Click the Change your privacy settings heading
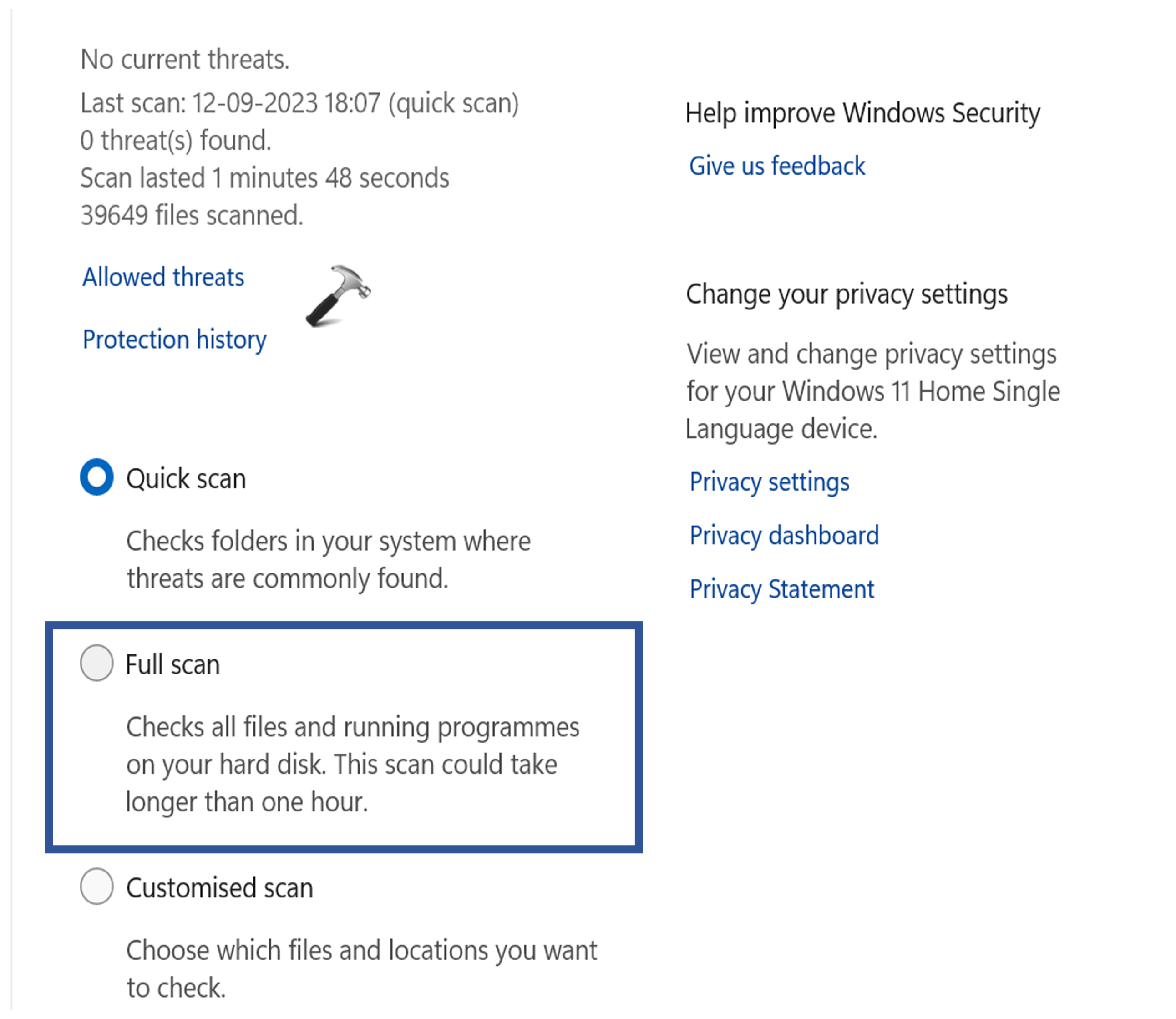The height and width of the screenshot is (1019, 1176). coord(847,294)
